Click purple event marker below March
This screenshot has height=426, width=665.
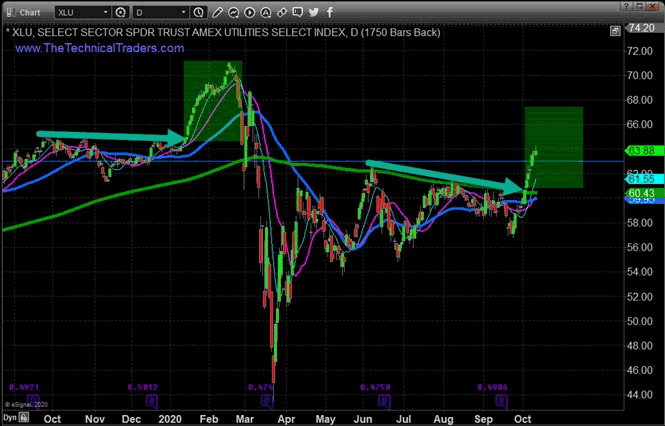[x=268, y=400]
